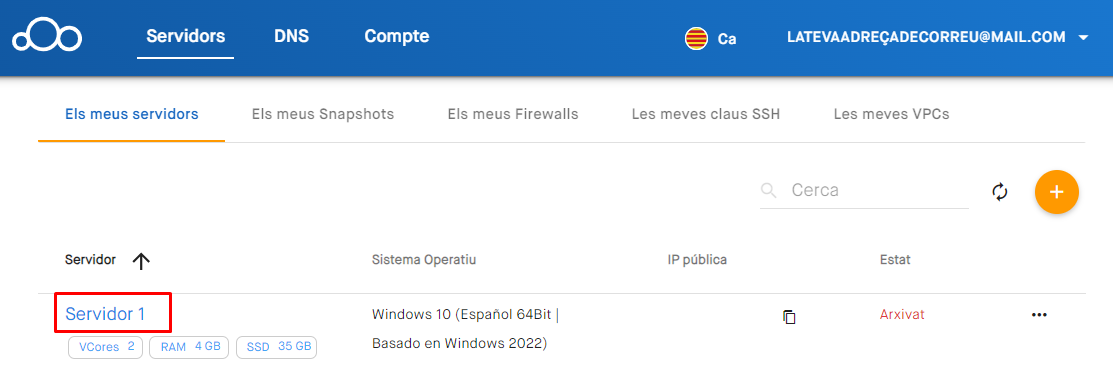Image resolution: width=1113 pixels, height=369 pixels.
Task: Copy the public IP address
Action: 789,316
